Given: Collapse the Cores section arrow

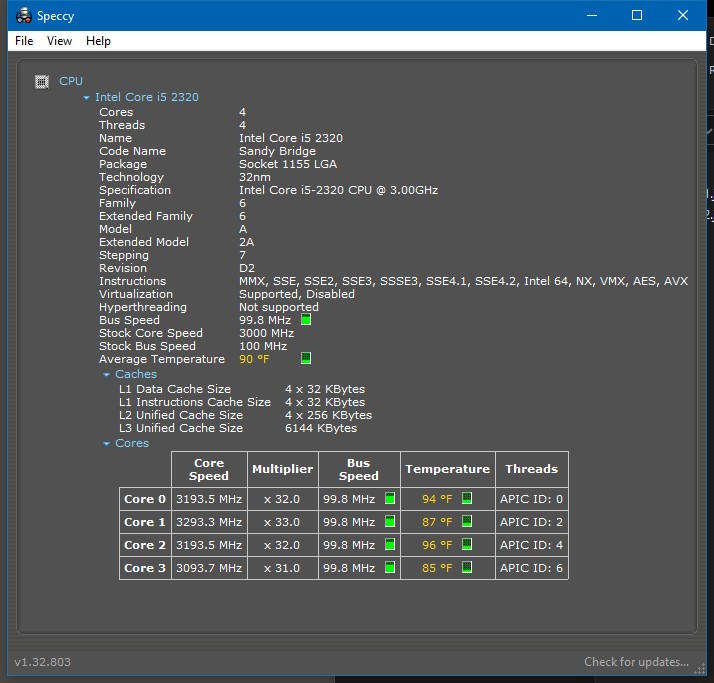Looking at the screenshot, I should tap(107, 443).
